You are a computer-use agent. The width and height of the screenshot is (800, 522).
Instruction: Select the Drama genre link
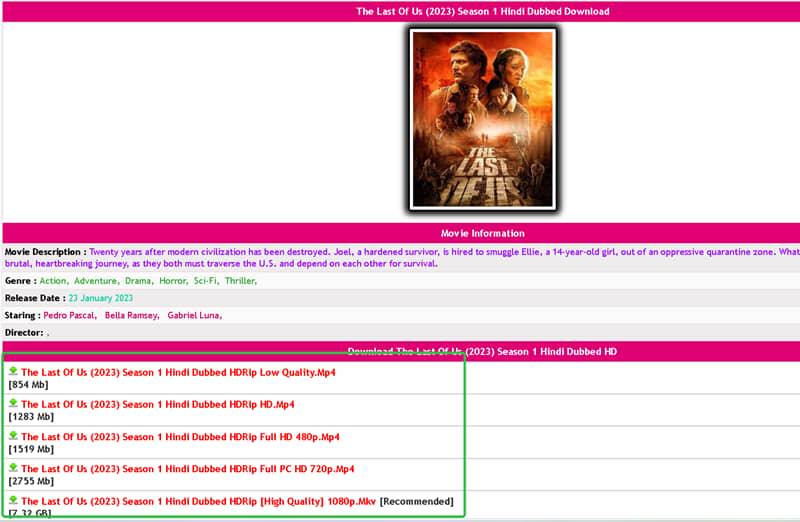coord(139,281)
